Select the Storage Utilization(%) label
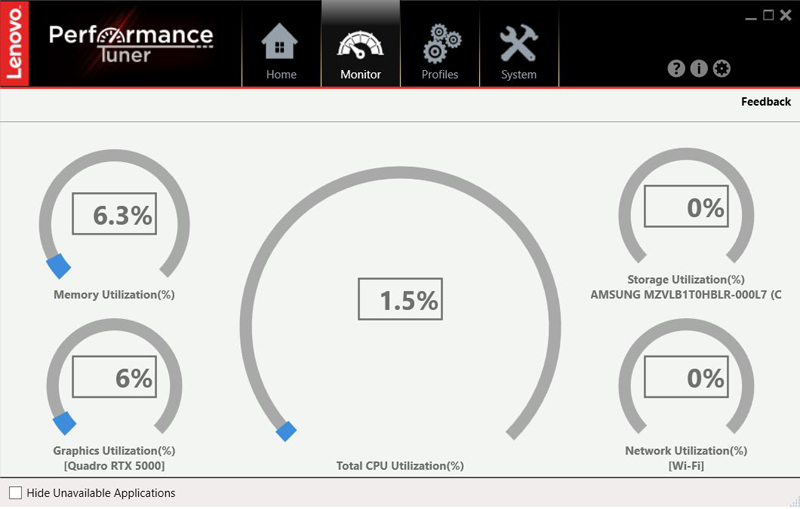Image resolution: width=800 pixels, height=509 pixels. [x=686, y=279]
